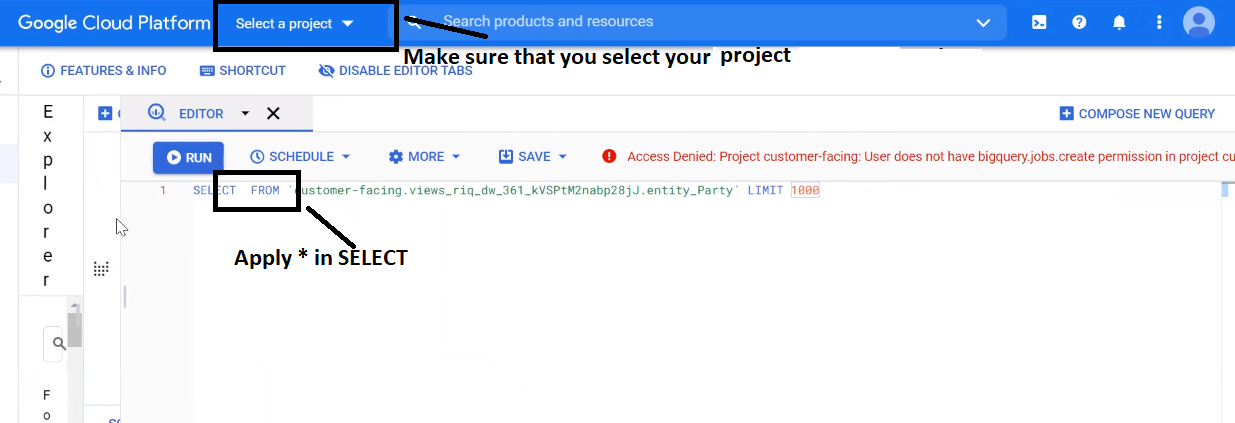The width and height of the screenshot is (1235, 423).
Task: Click Compose New Query
Action: point(1137,114)
